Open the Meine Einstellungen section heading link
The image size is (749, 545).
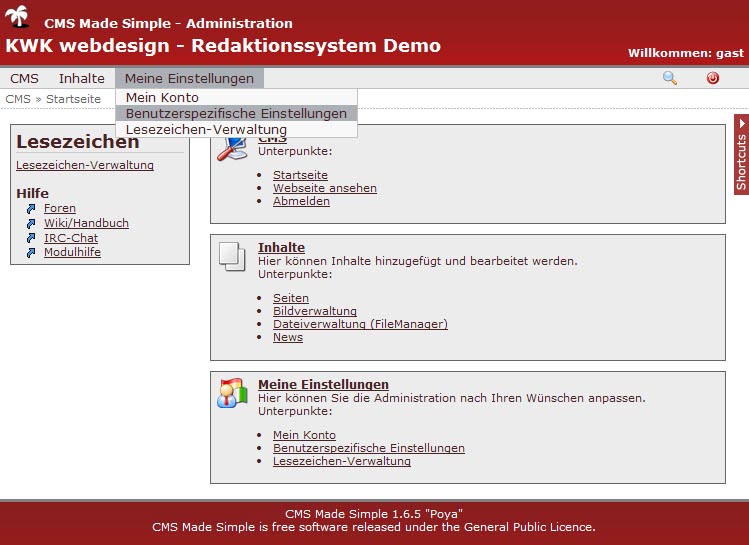click(x=323, y=385)
